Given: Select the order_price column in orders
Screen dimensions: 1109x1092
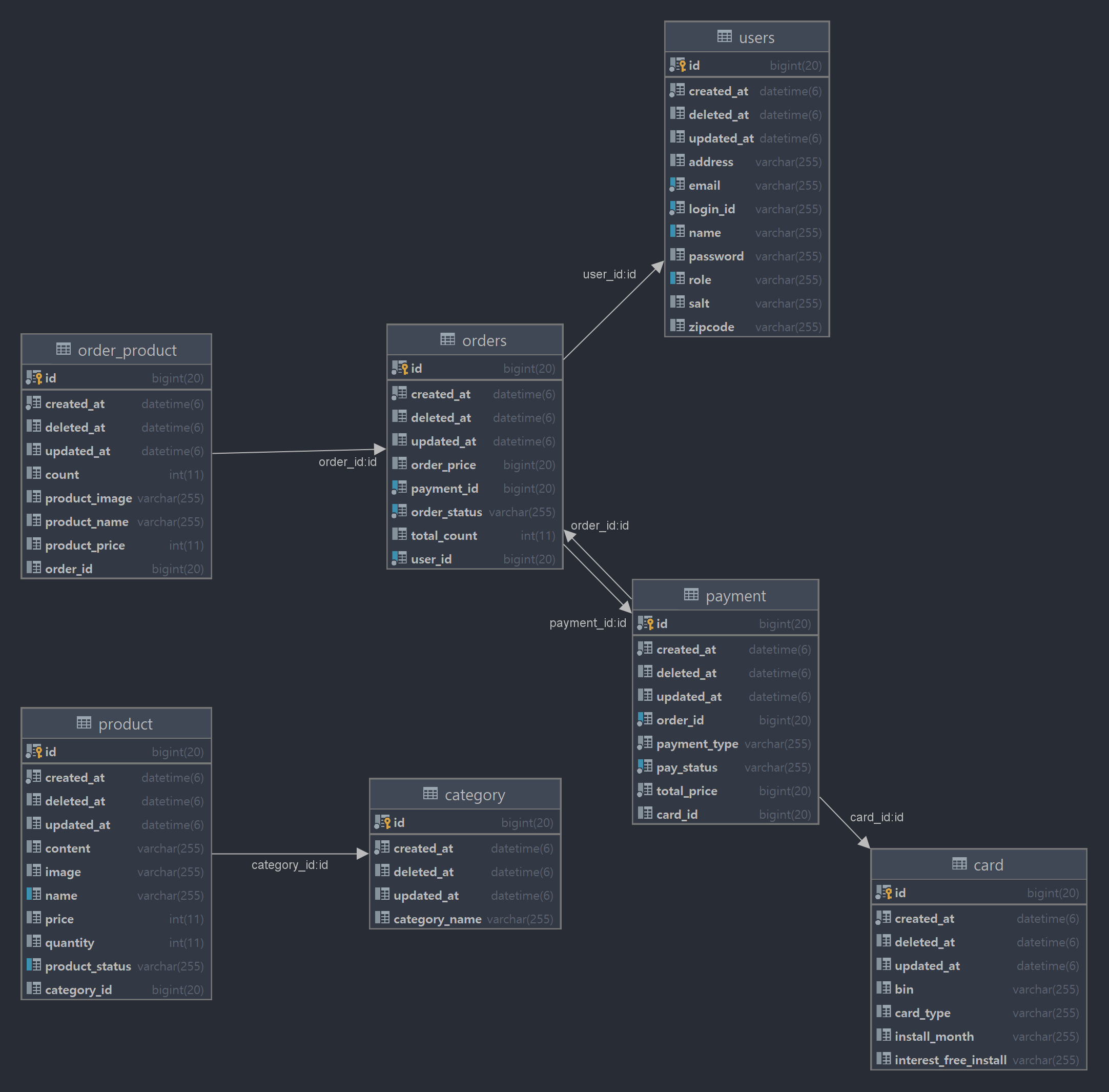Looking at the screenshot, I should (x=475, y=464).
